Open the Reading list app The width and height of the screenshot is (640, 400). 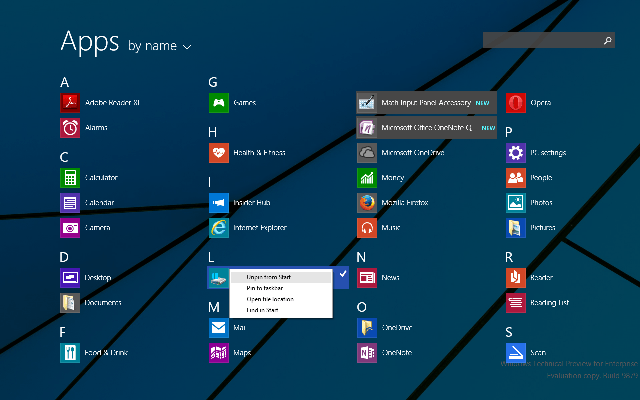coord(538,302)
